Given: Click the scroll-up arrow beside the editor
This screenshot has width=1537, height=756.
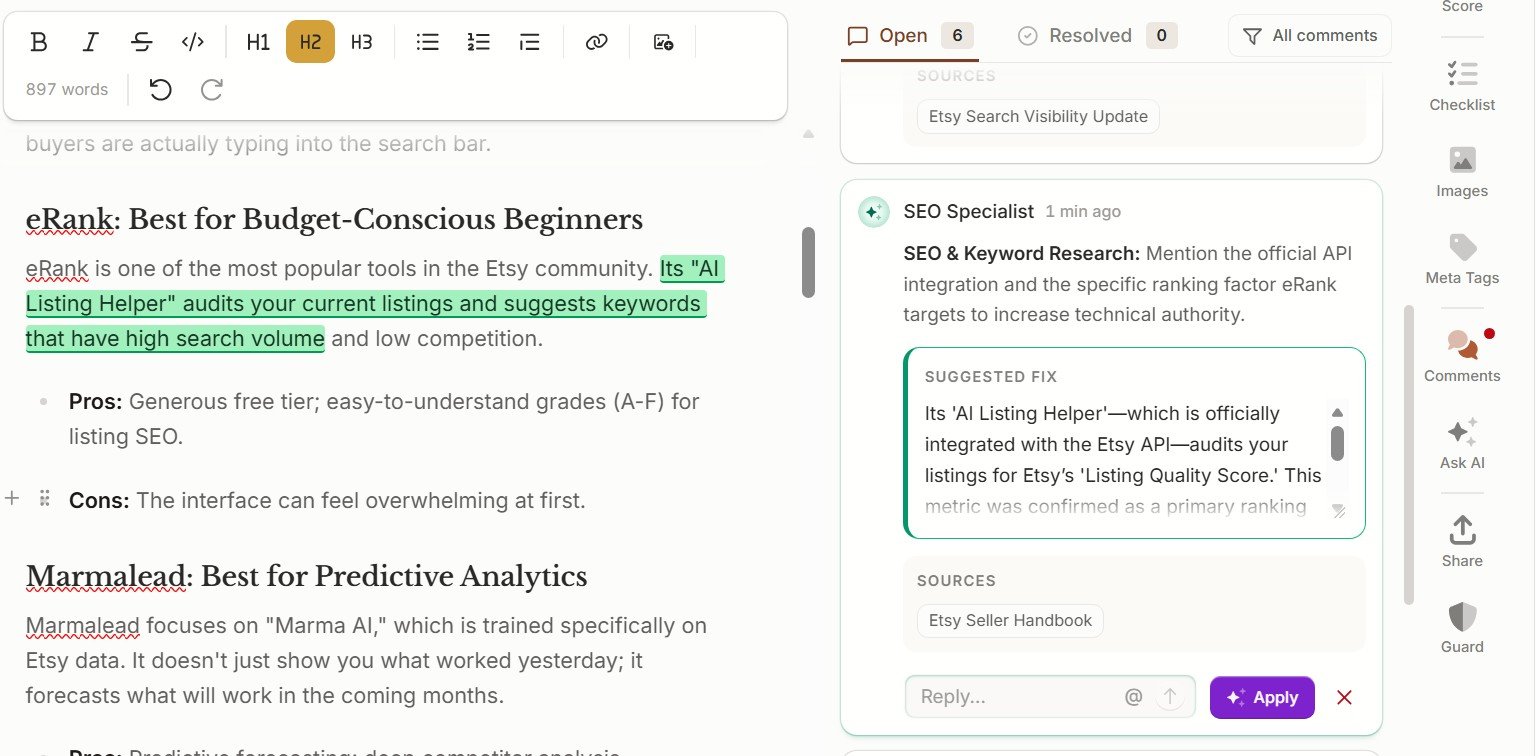Looking at the screenshot, I should [809, 134].
